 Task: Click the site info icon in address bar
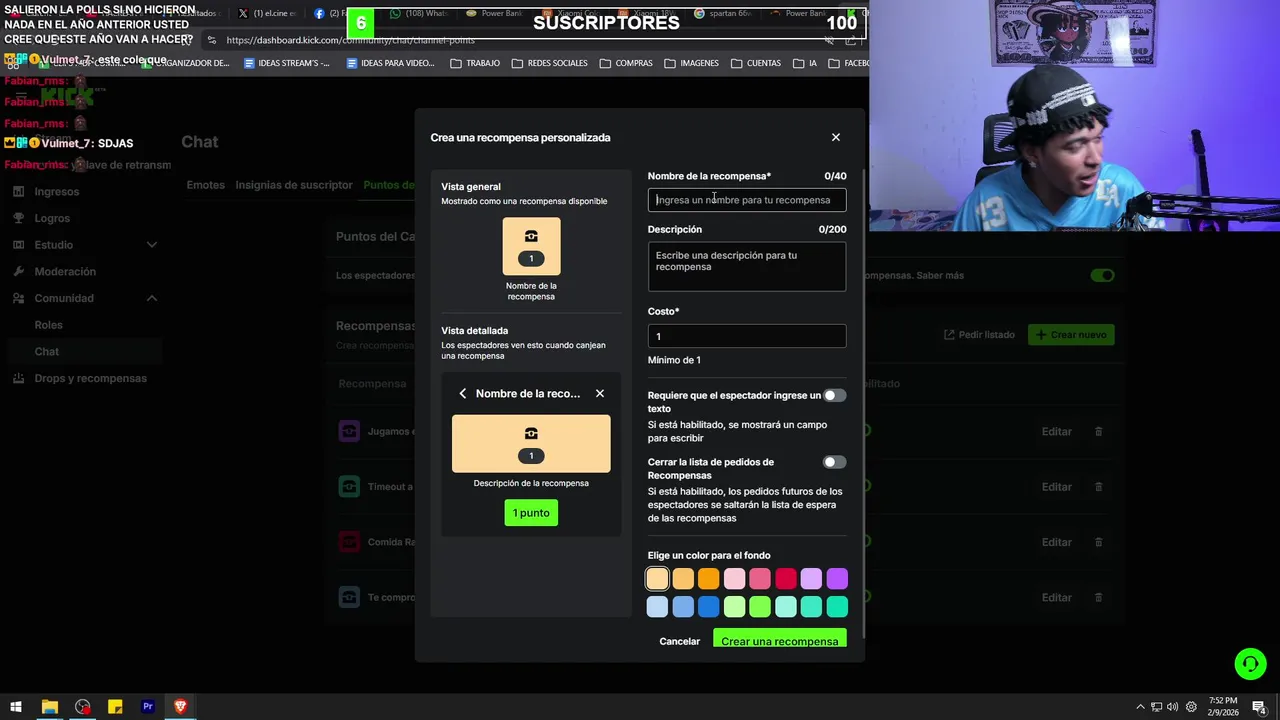coord(211,40)
